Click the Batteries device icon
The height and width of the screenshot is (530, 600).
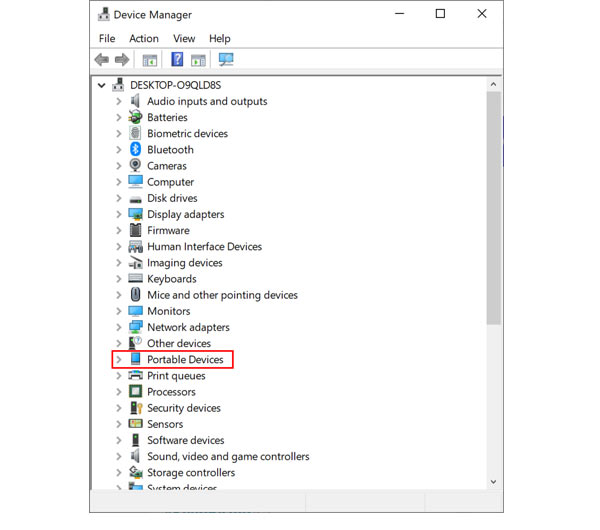pos(136,118)
